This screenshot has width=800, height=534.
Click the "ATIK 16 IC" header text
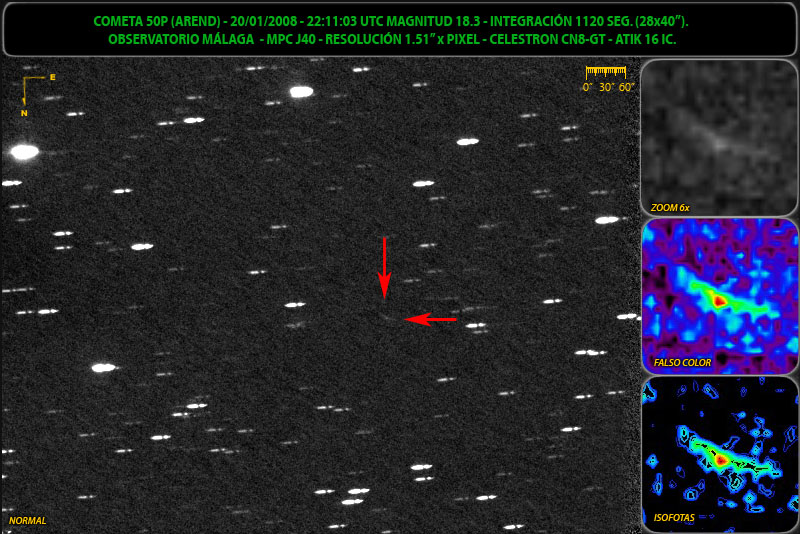point(645,39)
